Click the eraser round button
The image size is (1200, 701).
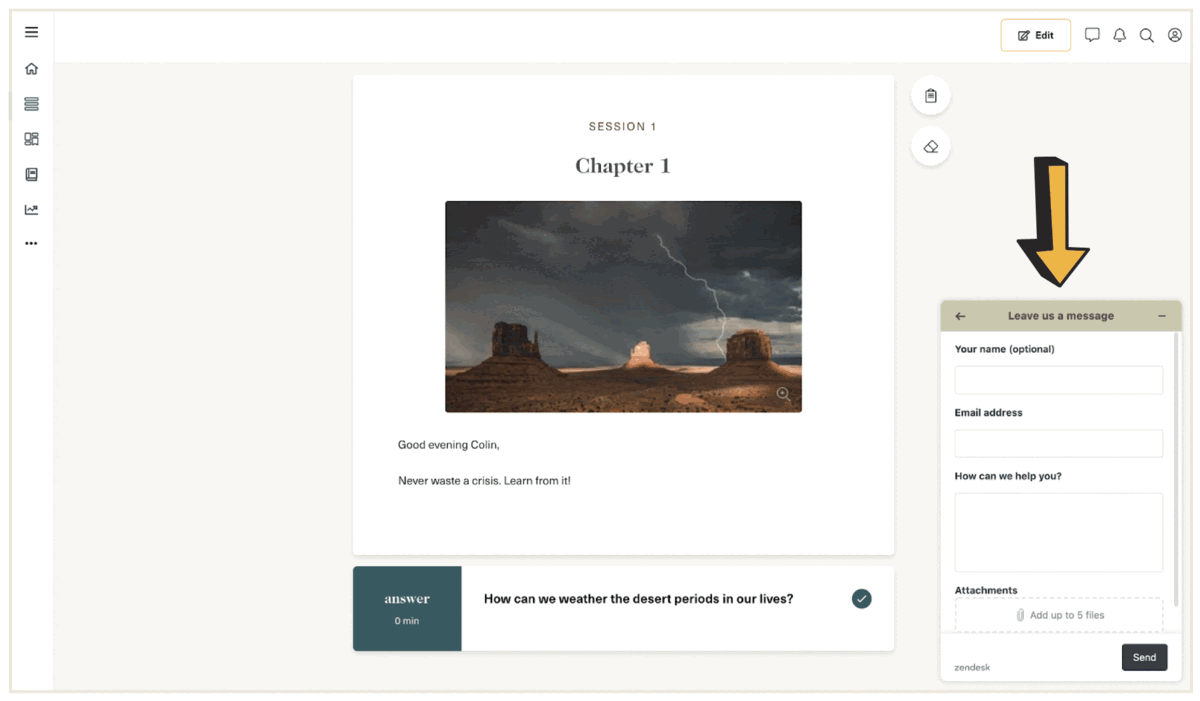930,147
